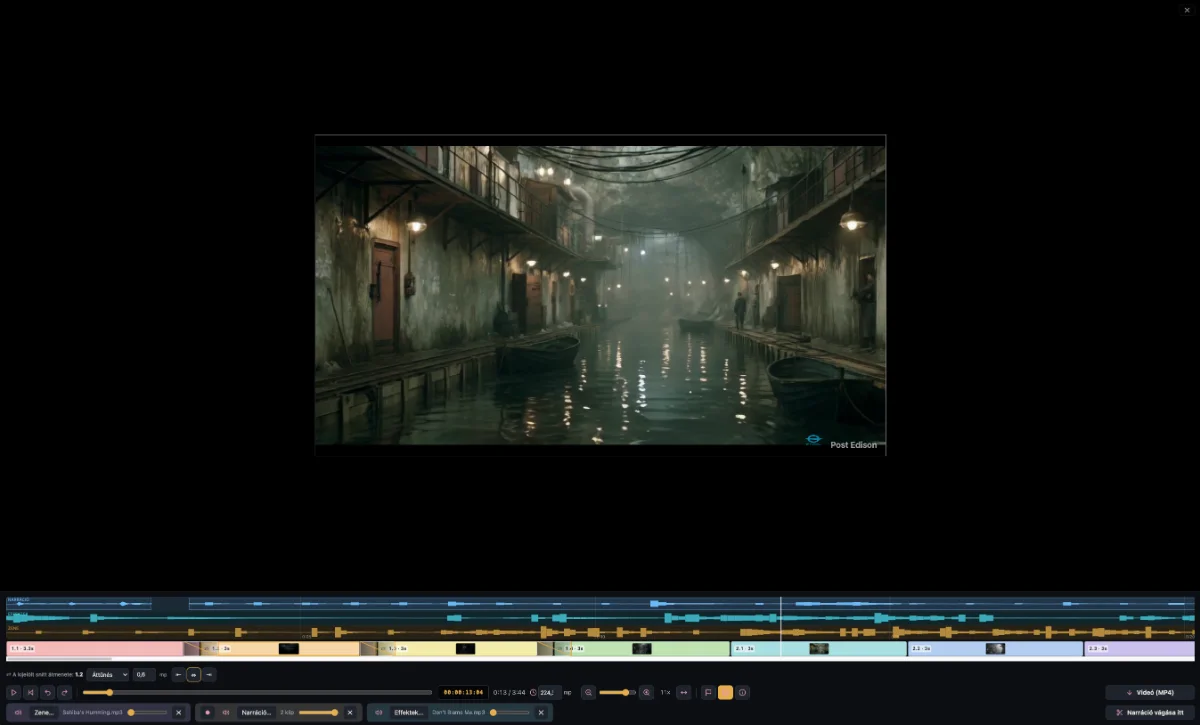Click the 00:00:13:04 timecode field
Image resolution: width=1200 pixels, height=725 pixels.
tap(463, 692)
